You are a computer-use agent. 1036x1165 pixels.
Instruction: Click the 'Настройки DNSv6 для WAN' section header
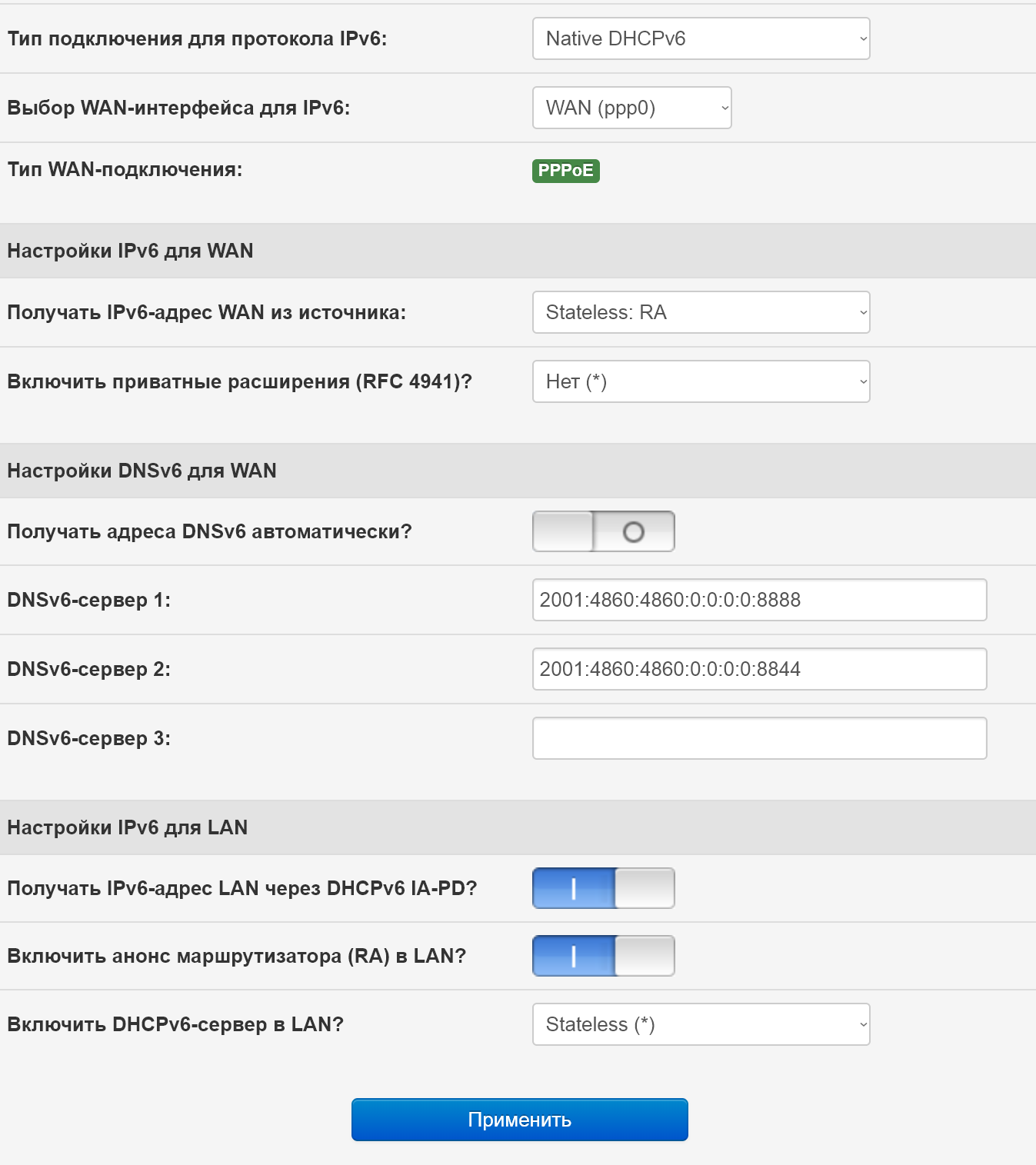(142, 471)
